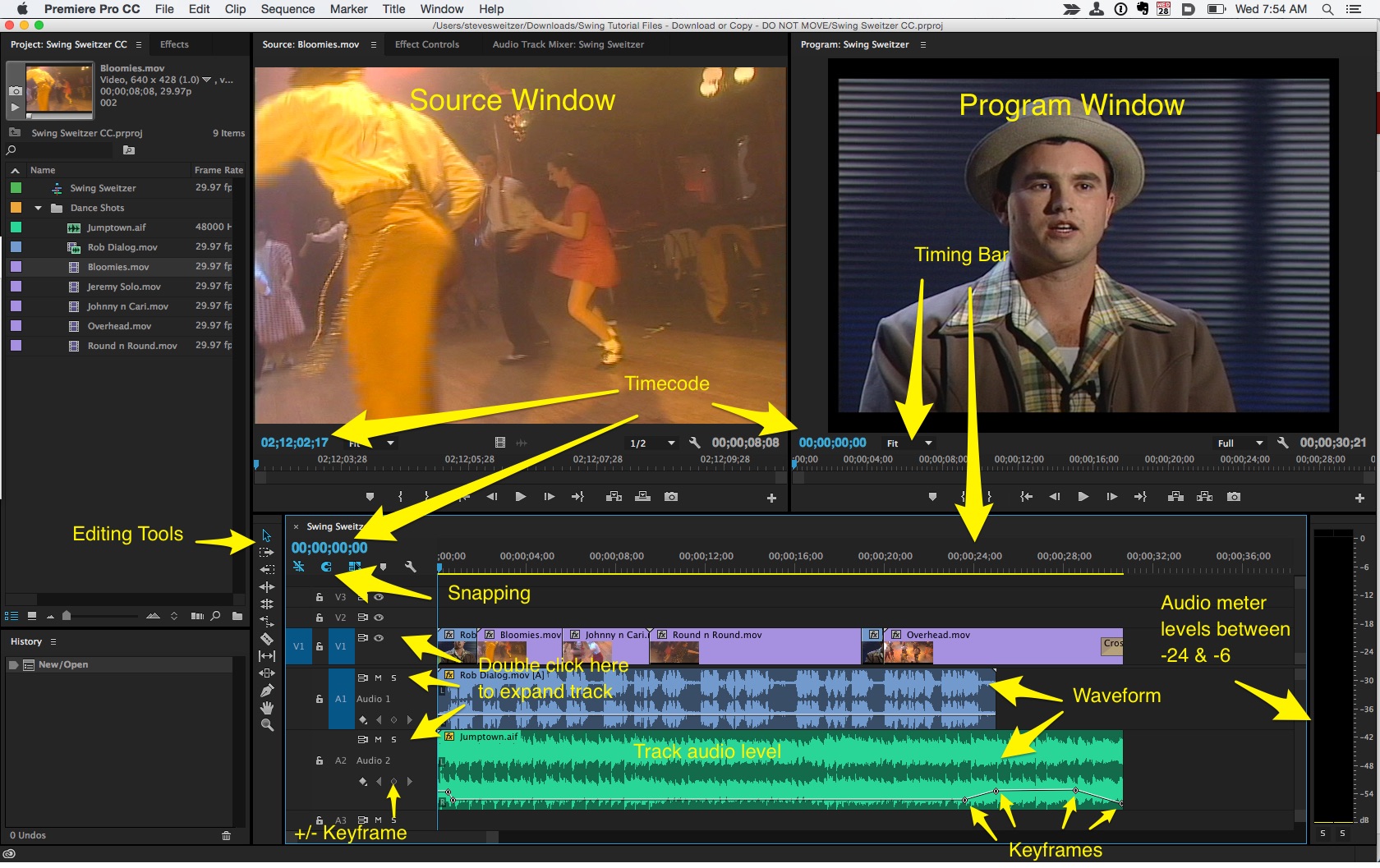Click Extract button in Program monitor
Screen dimensions: 1380x868
pyautogui.click(x=1204, y=497)
